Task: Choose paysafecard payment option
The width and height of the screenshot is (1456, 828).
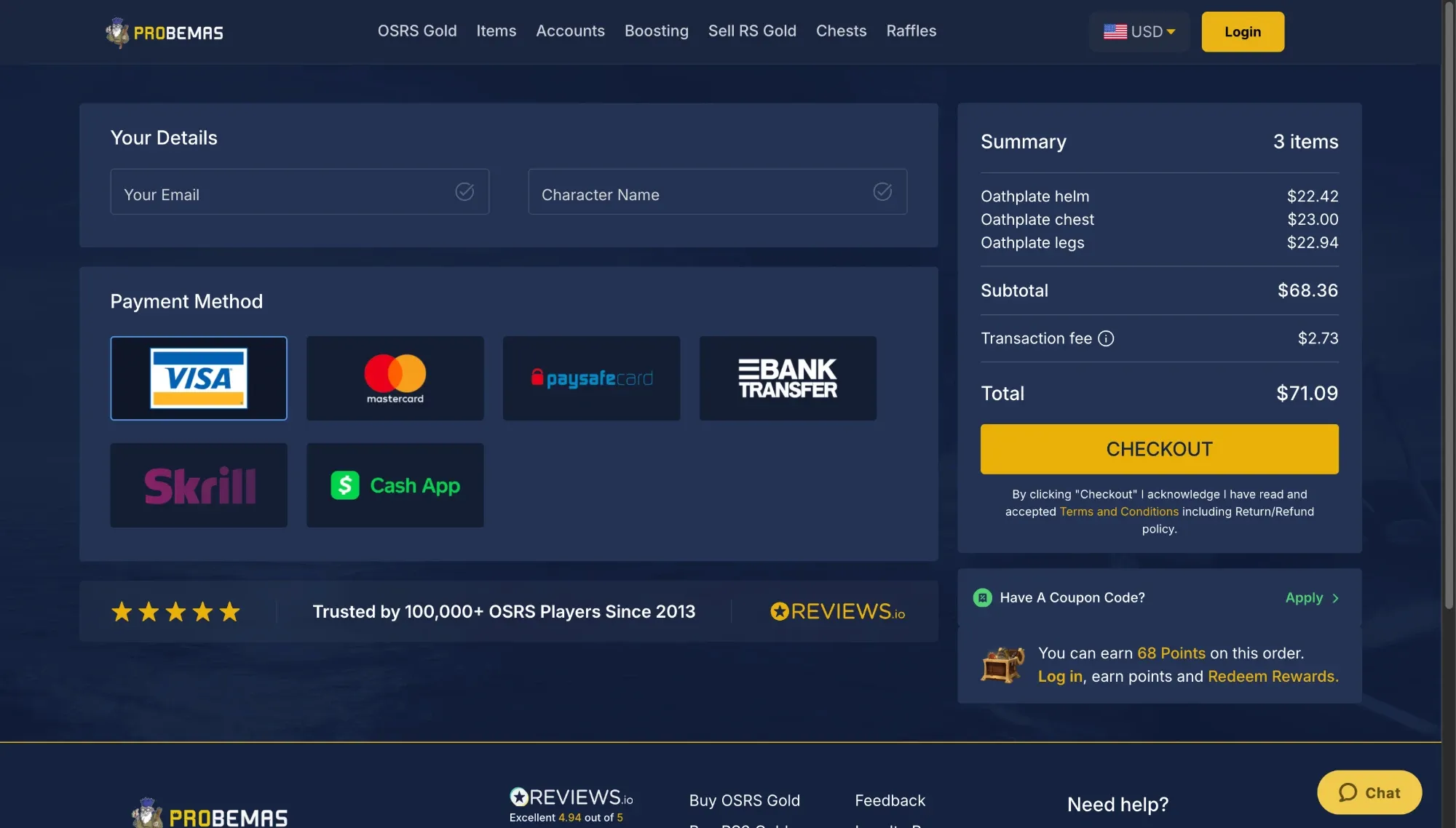Action: click(x=592, y=378)
